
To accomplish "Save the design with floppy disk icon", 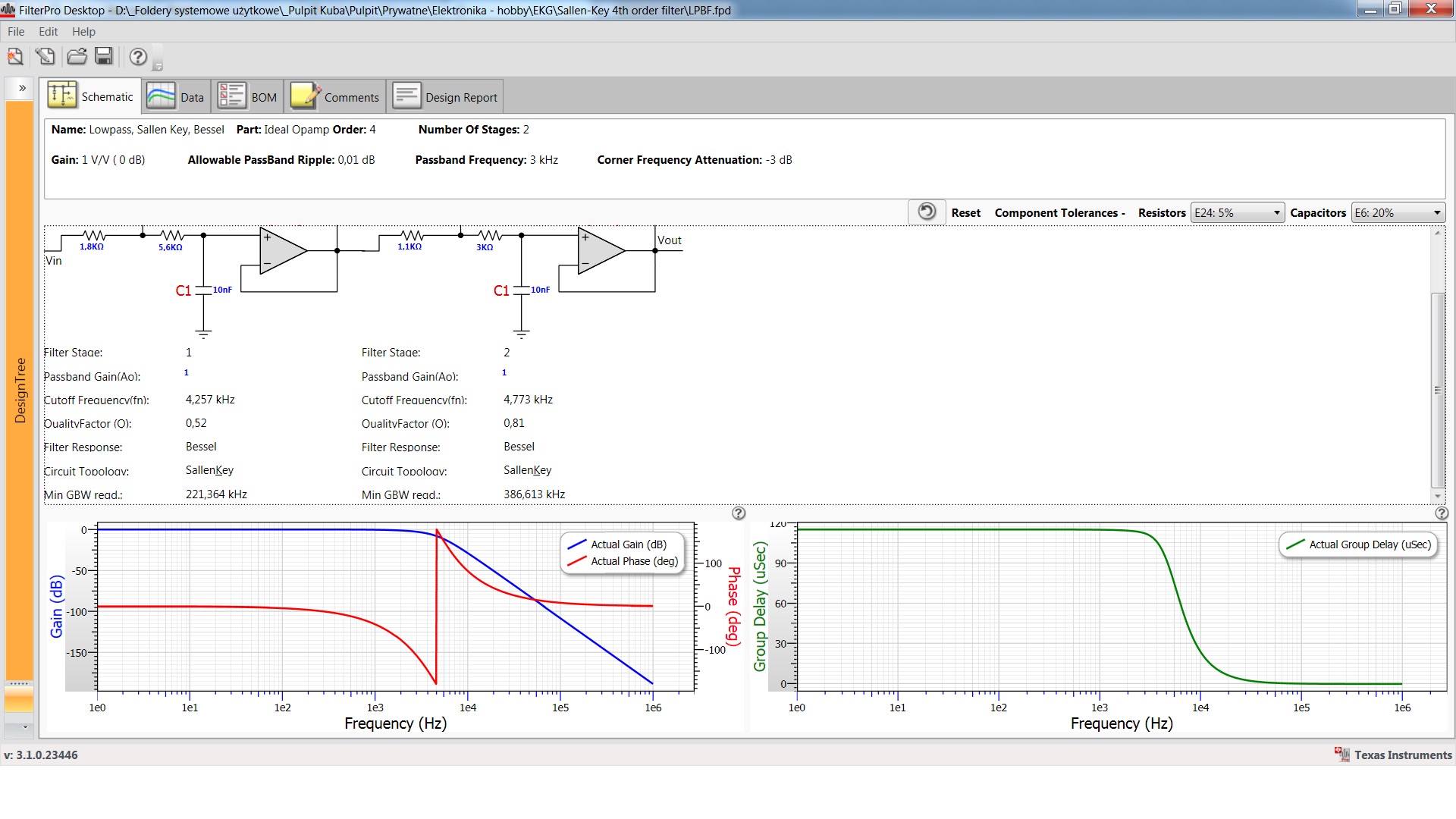I will click(x=104, y=56).
